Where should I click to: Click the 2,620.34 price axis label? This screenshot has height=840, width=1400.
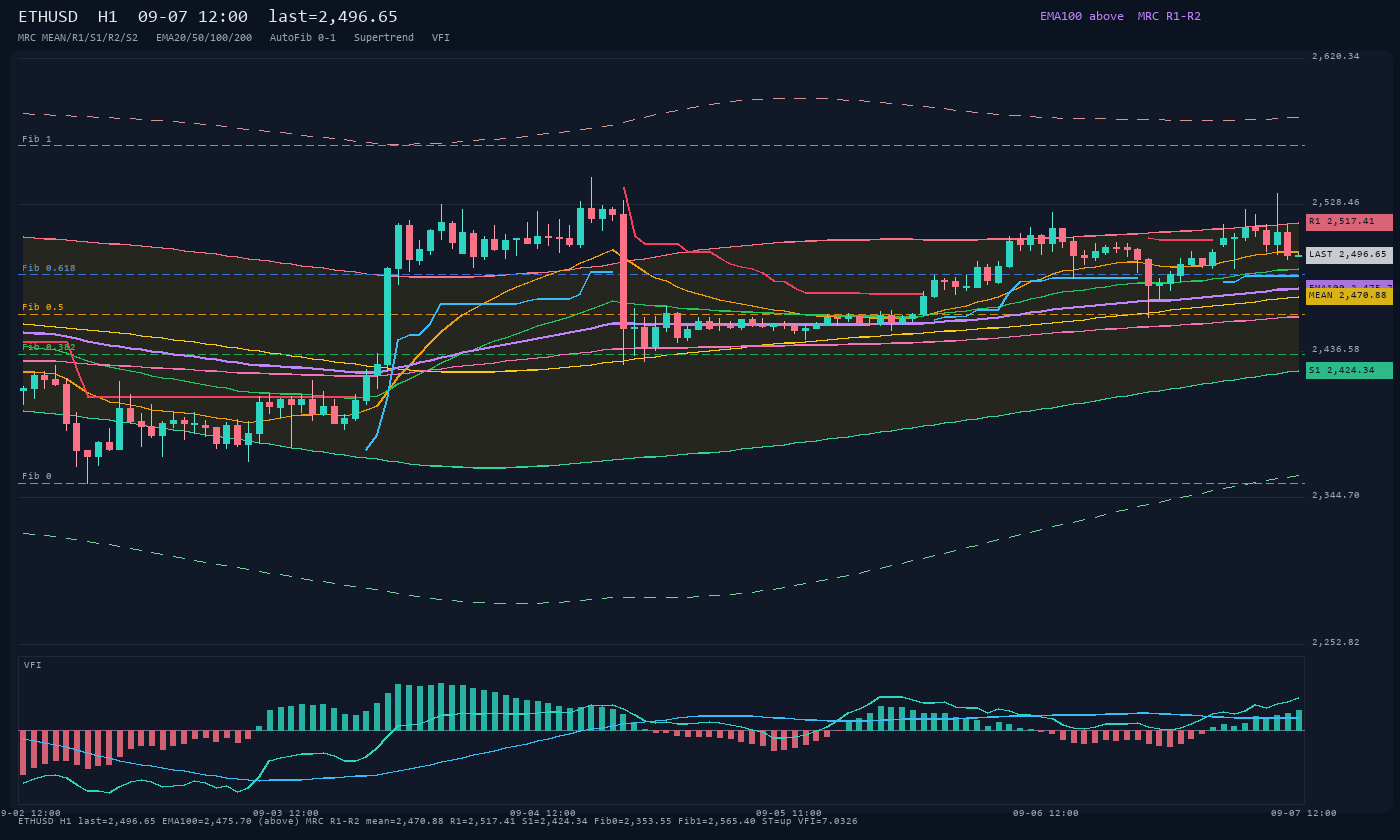click(x=1336, y=57)
